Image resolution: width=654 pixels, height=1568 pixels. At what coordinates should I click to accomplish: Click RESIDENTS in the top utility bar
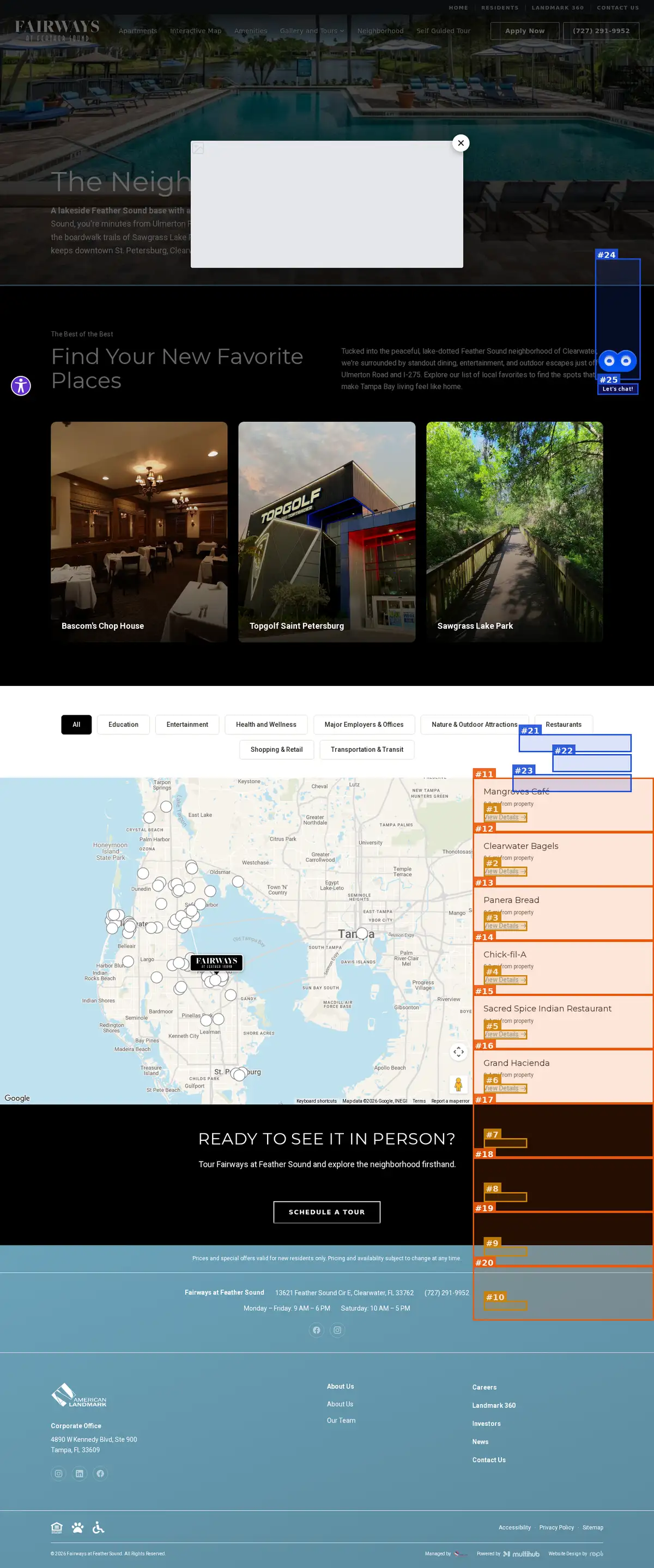pyautogui.click(x=499, y=8)
